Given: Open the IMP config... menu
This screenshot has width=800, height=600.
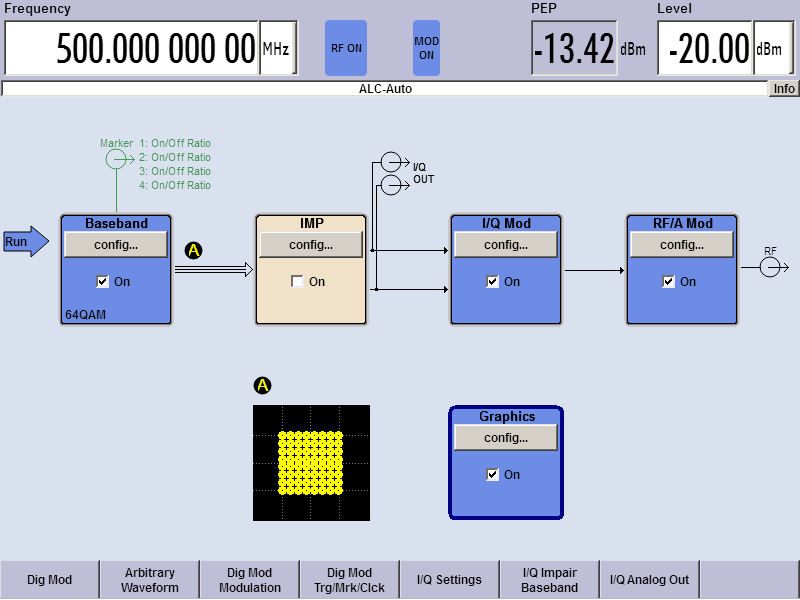Looking at the screenshot, I should (x=311, y=245).
